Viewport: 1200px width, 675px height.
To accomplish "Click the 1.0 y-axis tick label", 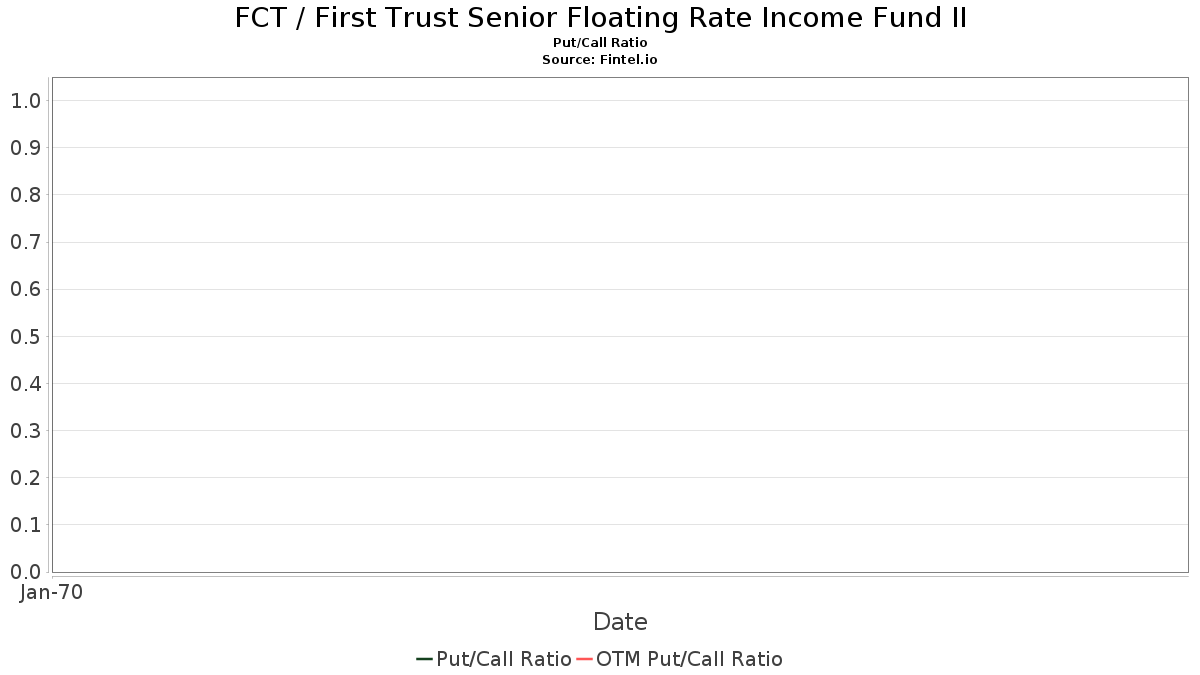I will (x=26, y=100).
